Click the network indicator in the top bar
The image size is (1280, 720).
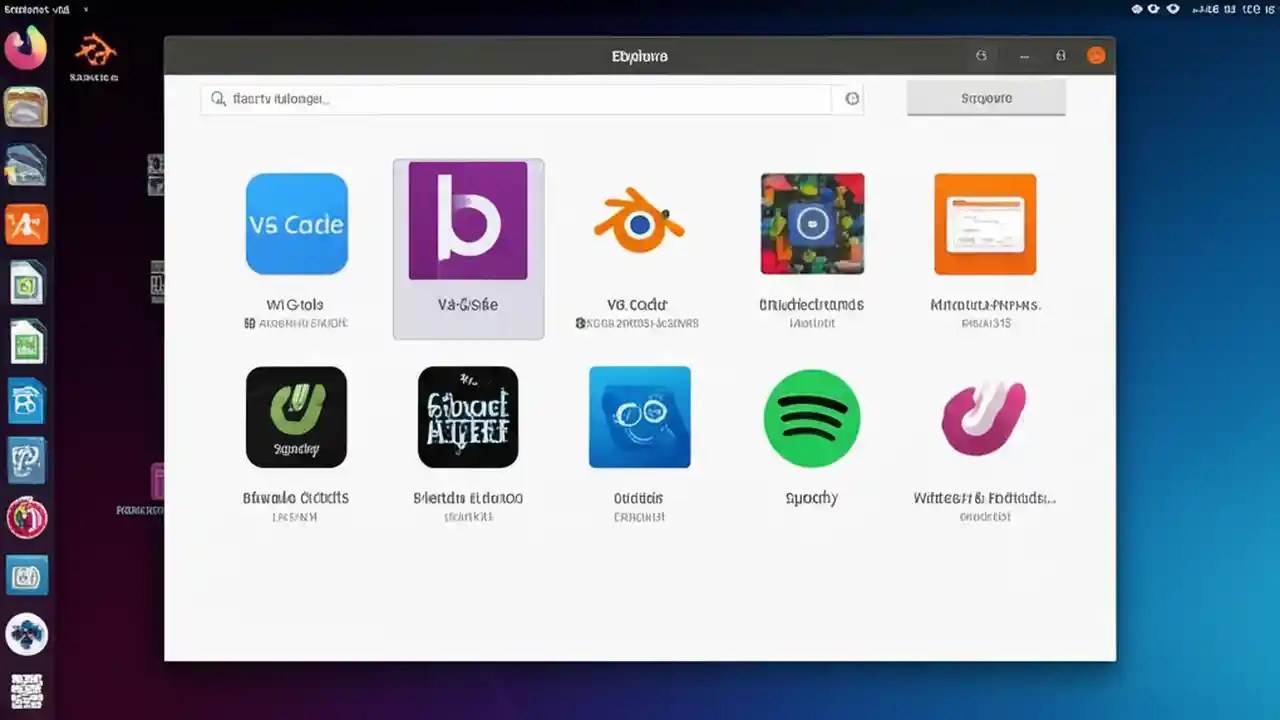pos(1136,9)
